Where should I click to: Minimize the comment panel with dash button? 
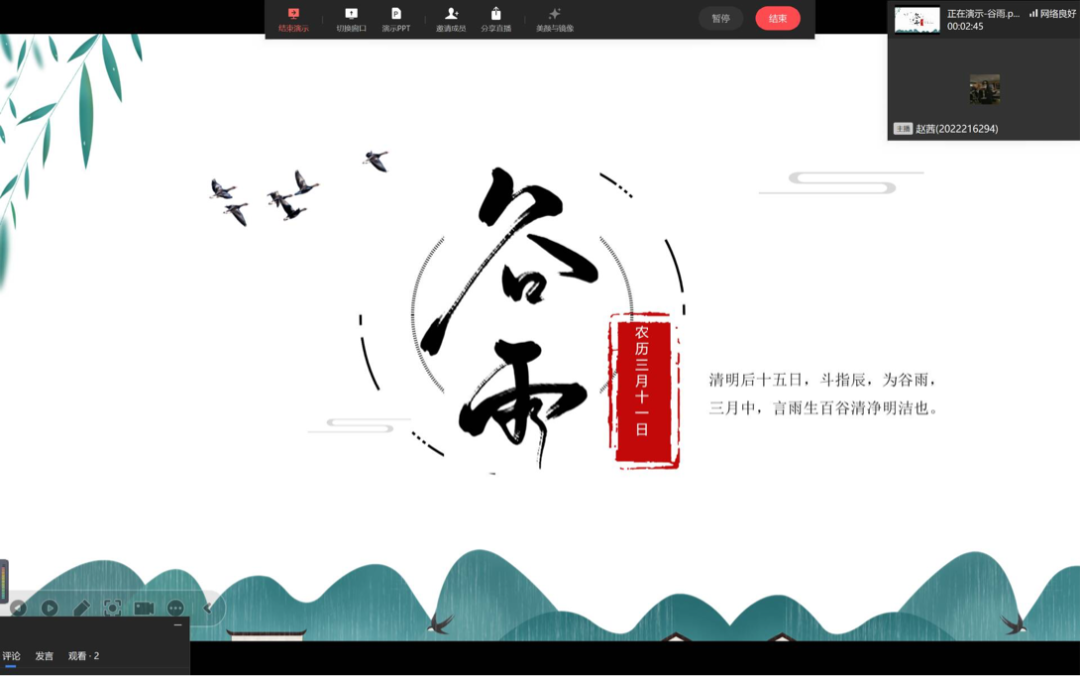pos(178,625)
